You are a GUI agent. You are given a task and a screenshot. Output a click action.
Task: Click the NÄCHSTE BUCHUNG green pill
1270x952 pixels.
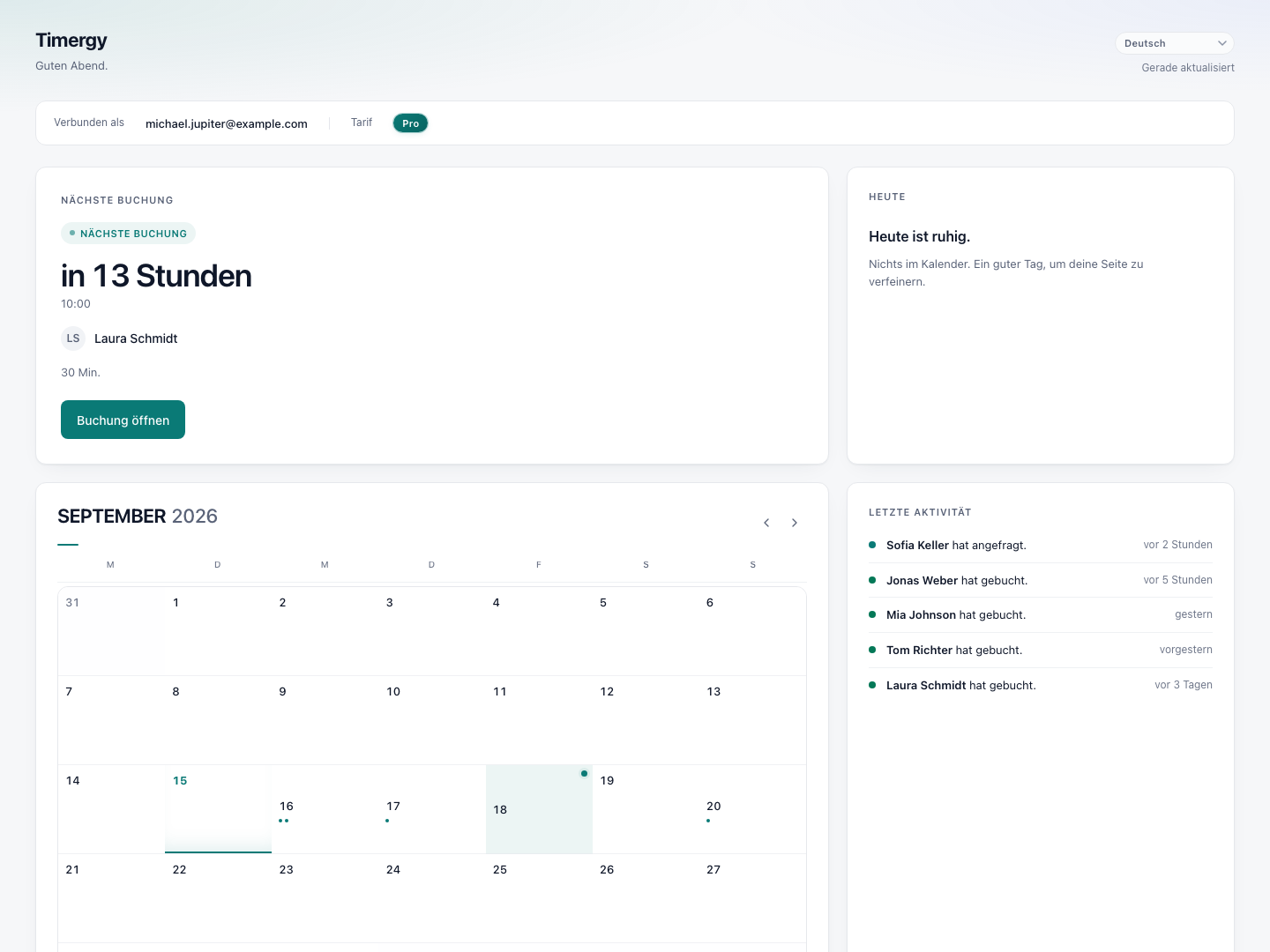[x=128, y=234]
